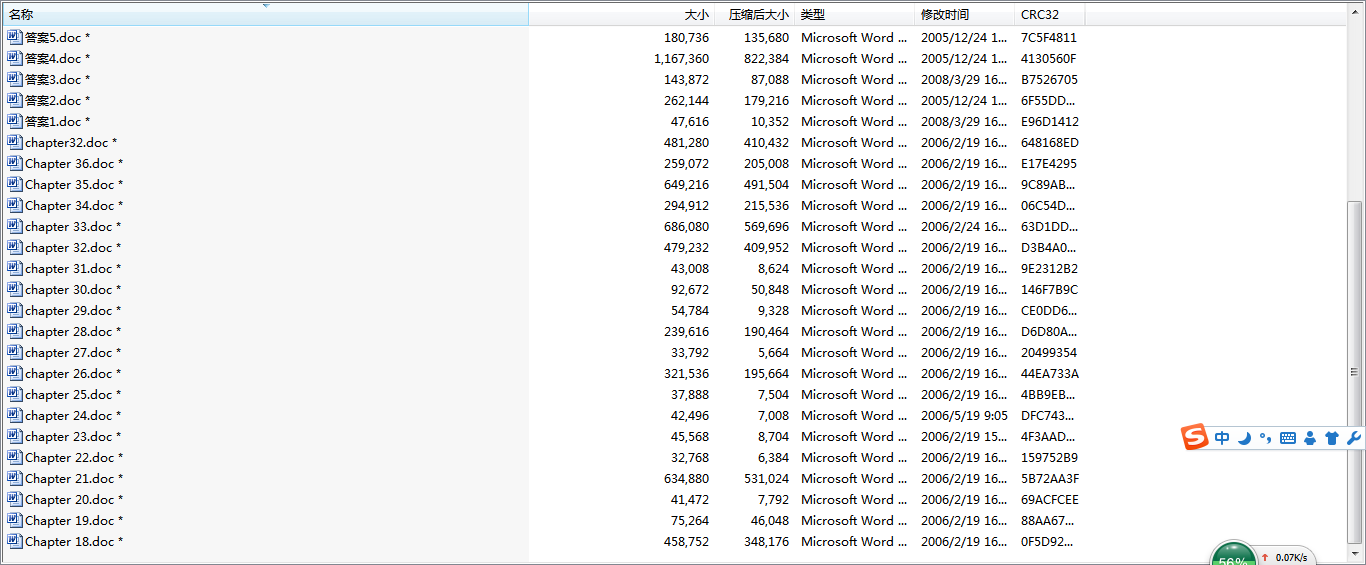This screenshot has height=565, width=1366.
Task: Click the scrollbar down arrow
Action: coord(1355,554)
